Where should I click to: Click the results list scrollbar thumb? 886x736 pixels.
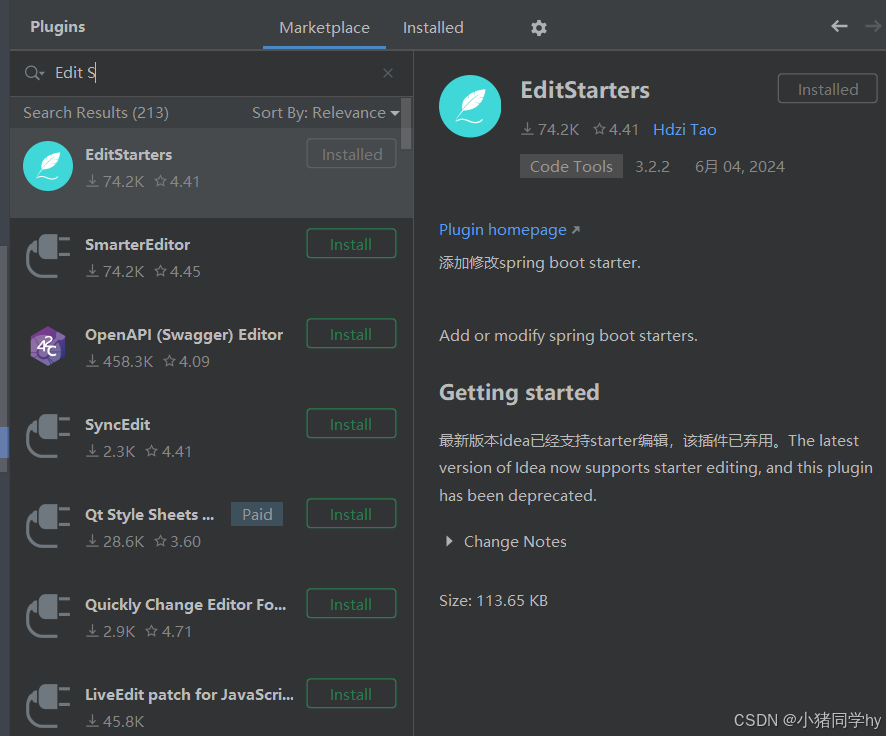tap(406, 123)
